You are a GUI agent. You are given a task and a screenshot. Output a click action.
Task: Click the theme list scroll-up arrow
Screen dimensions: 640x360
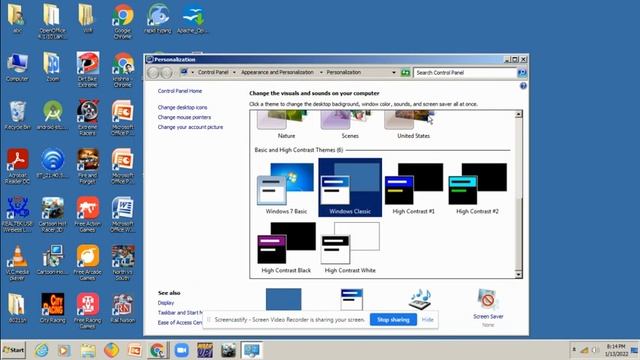click(518, 114)
